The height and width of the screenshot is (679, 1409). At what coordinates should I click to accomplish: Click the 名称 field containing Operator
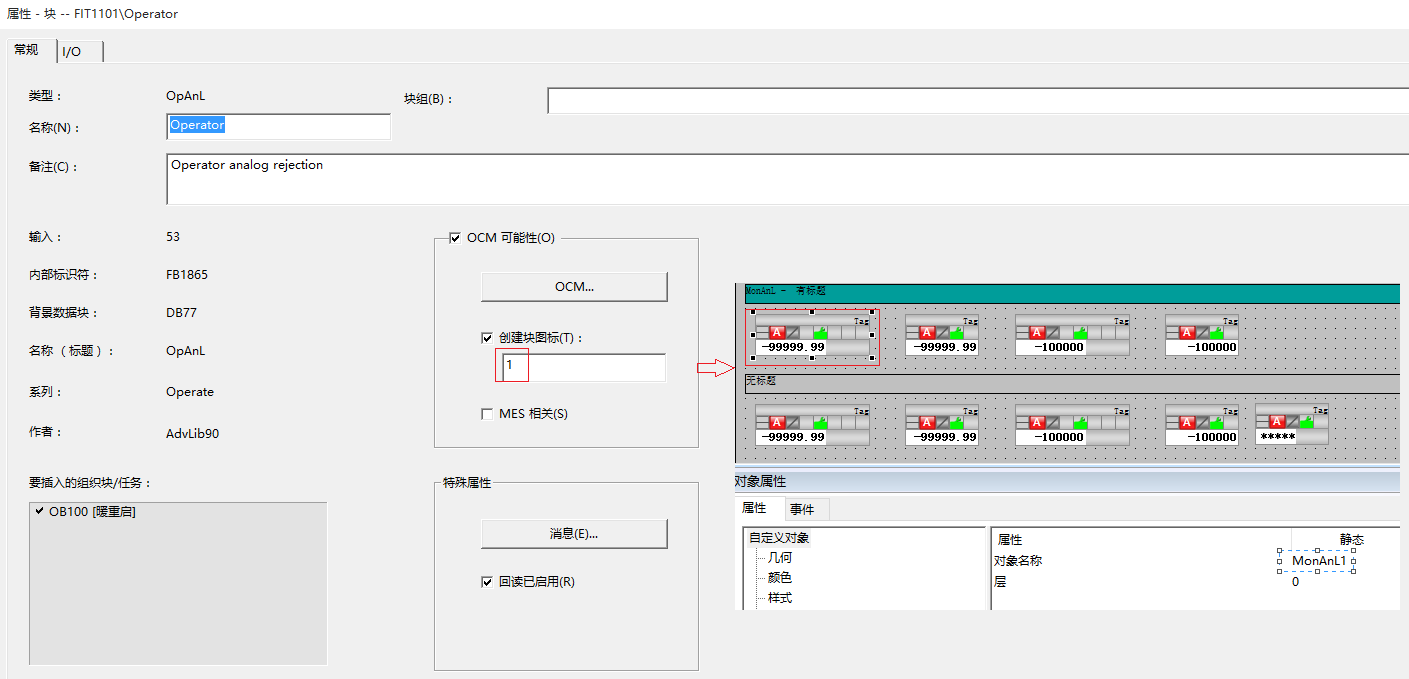(278, 126)
